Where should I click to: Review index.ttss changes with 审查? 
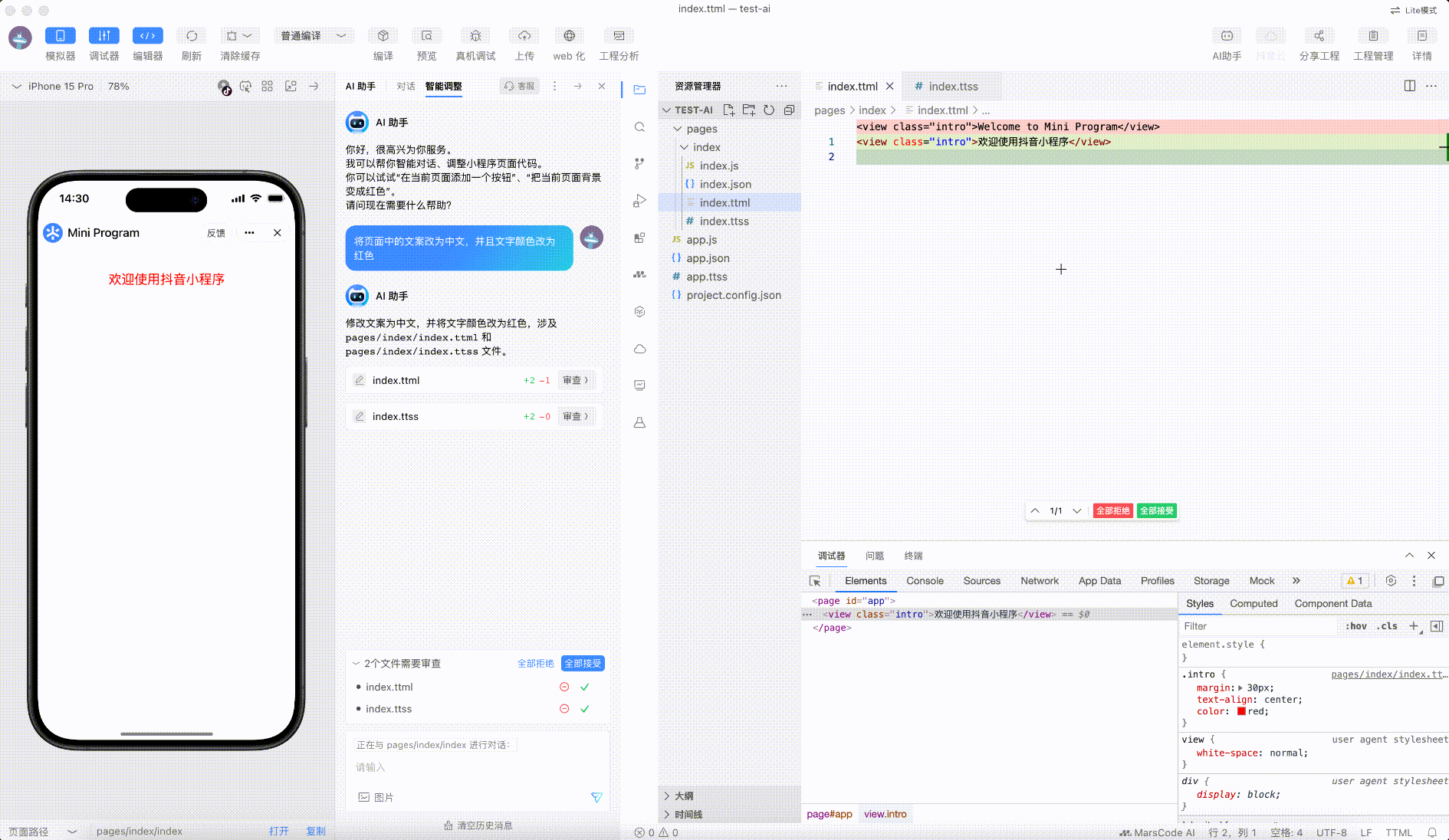[576, 416]
